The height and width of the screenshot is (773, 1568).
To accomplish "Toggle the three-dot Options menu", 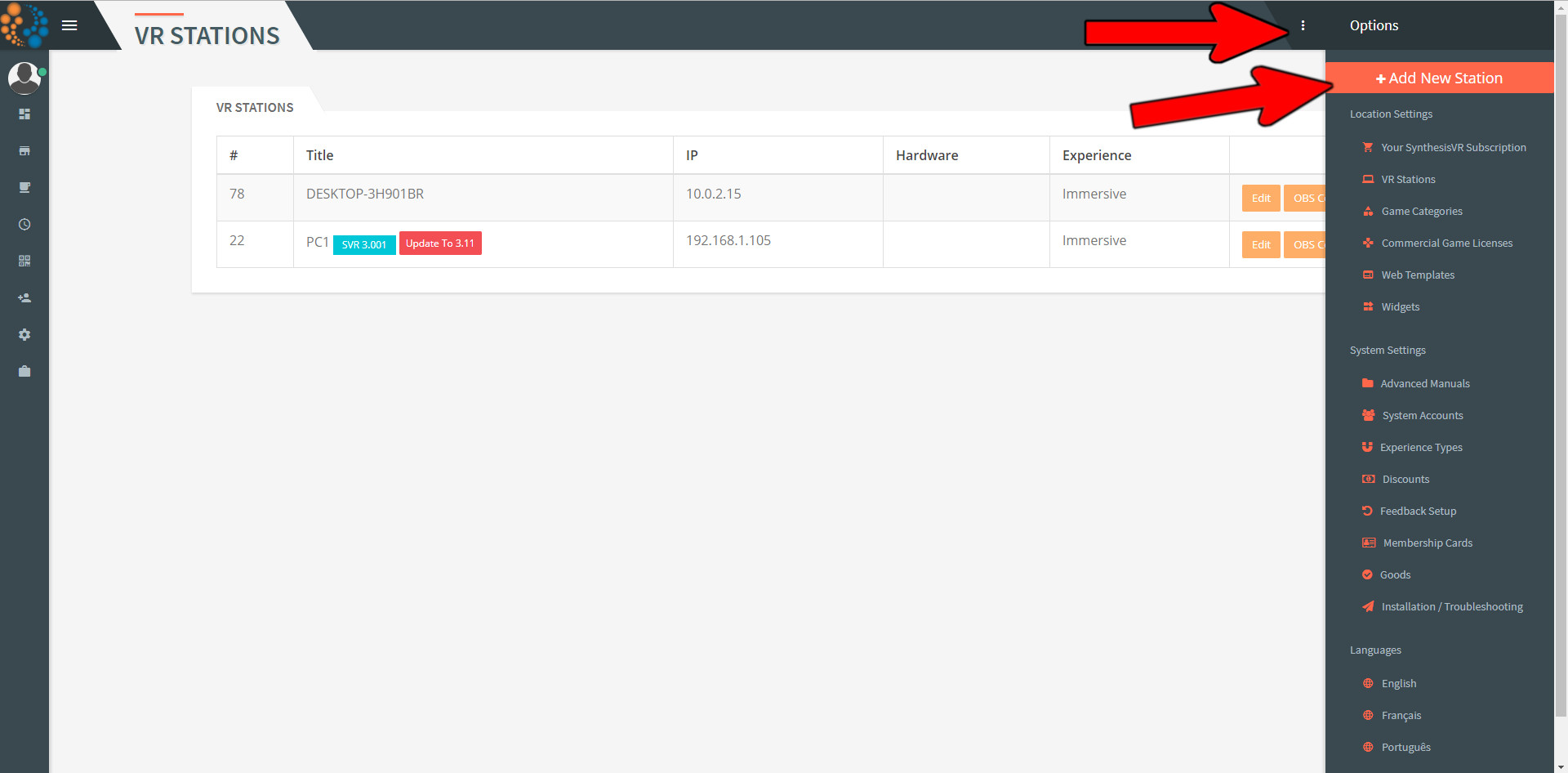I will coord(1303,25).
